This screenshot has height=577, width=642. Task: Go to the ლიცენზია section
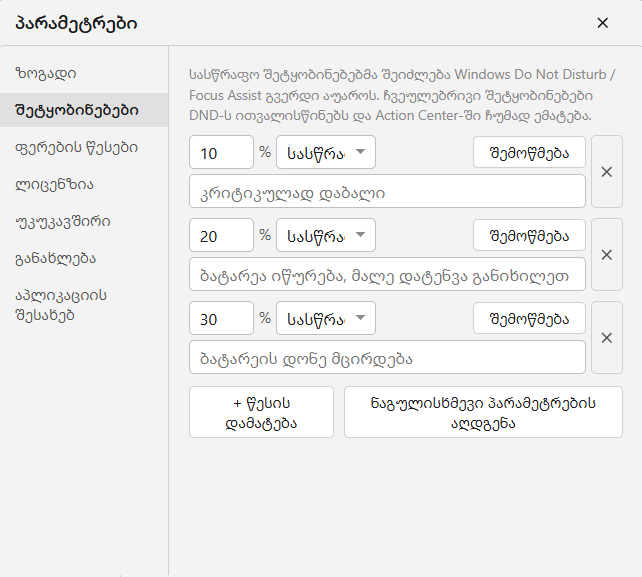pyautogui.click(x=84, y=185)
